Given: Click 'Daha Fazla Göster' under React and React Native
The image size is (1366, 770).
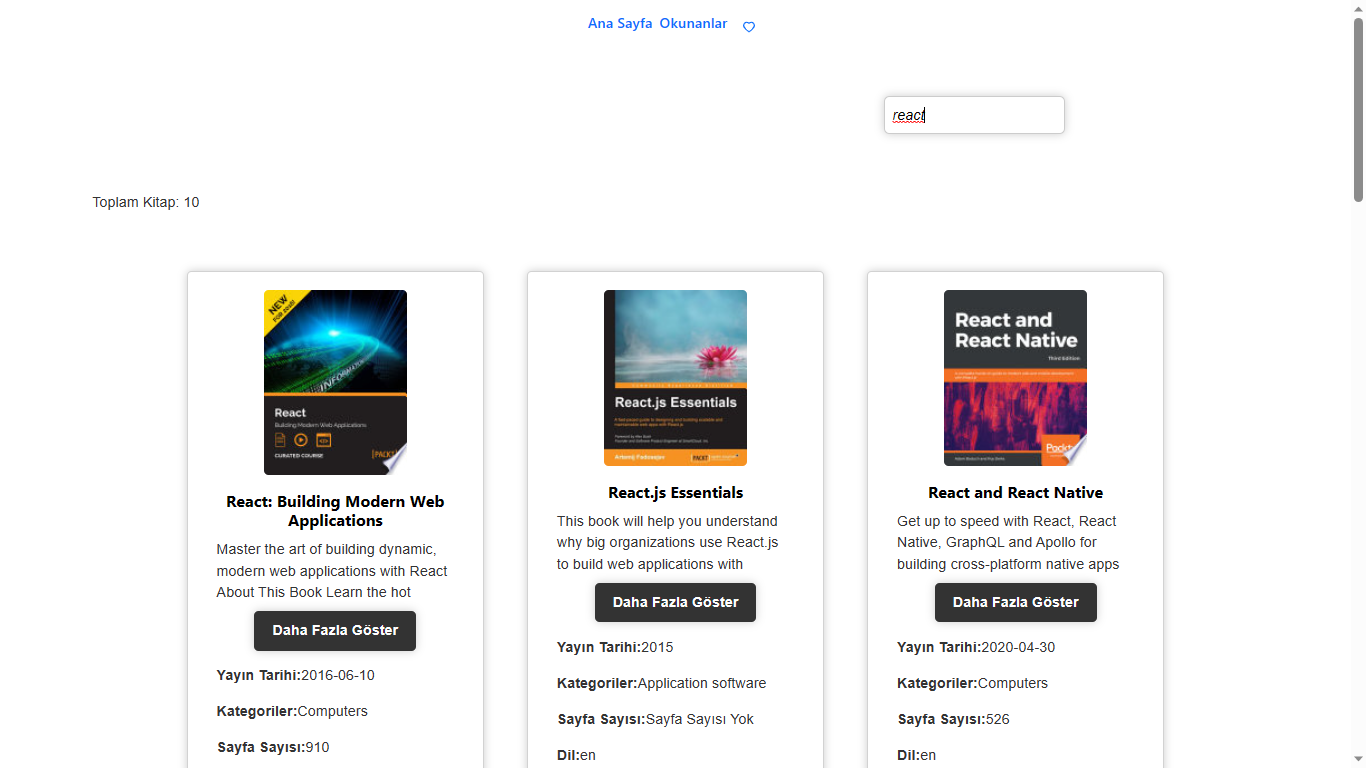Looking at the screenshot, I should (1015, 602).
